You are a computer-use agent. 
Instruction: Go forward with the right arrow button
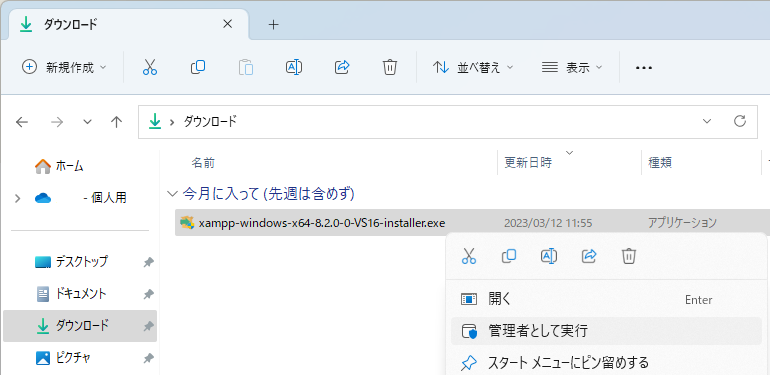(x=57, y=122)
